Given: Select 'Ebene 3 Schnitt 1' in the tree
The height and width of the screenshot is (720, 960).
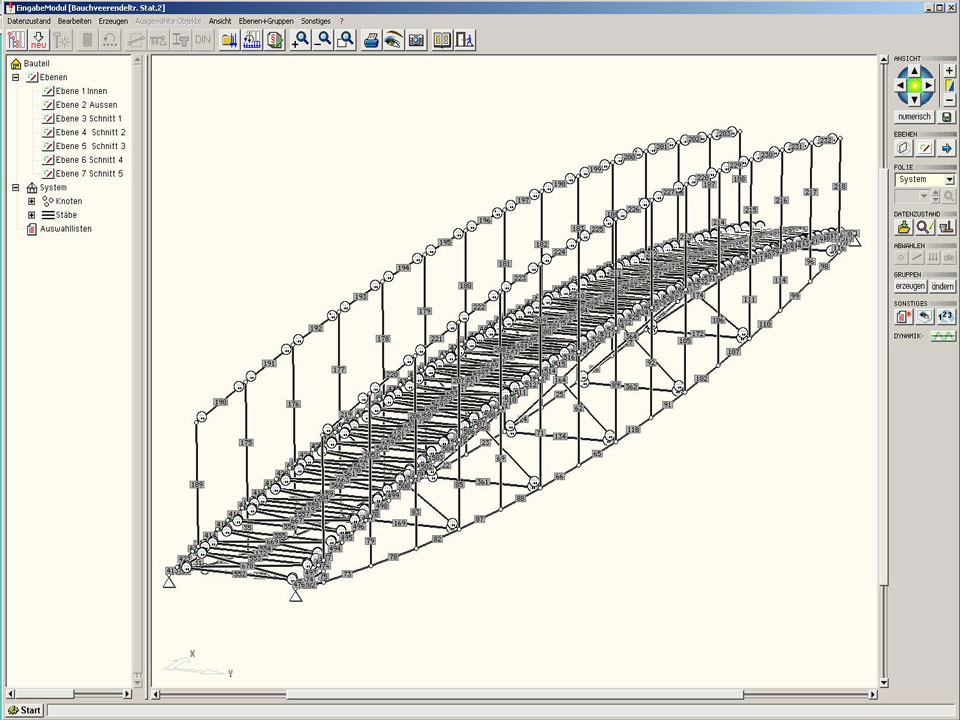Looking at the screenshot, I should click(88, 119).
